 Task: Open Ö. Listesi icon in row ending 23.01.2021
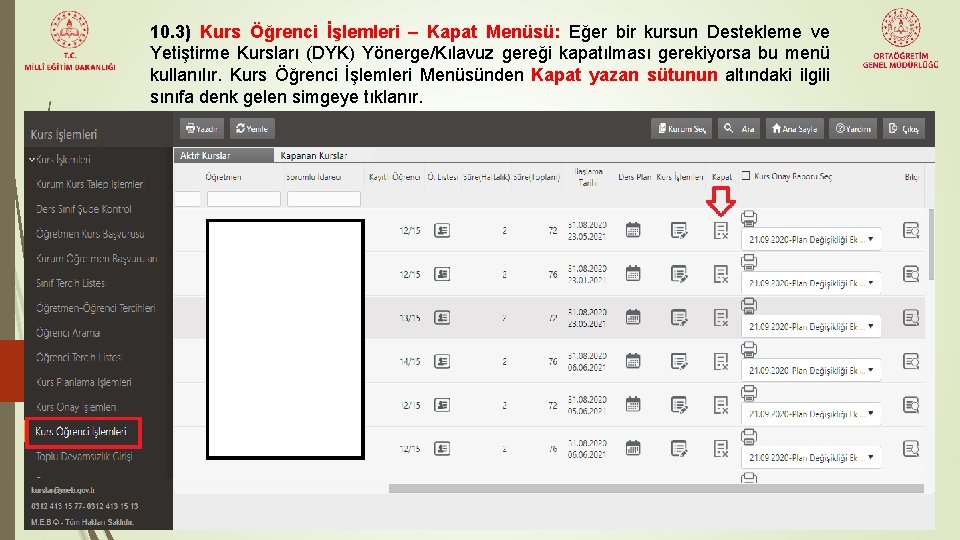(442, 274)
